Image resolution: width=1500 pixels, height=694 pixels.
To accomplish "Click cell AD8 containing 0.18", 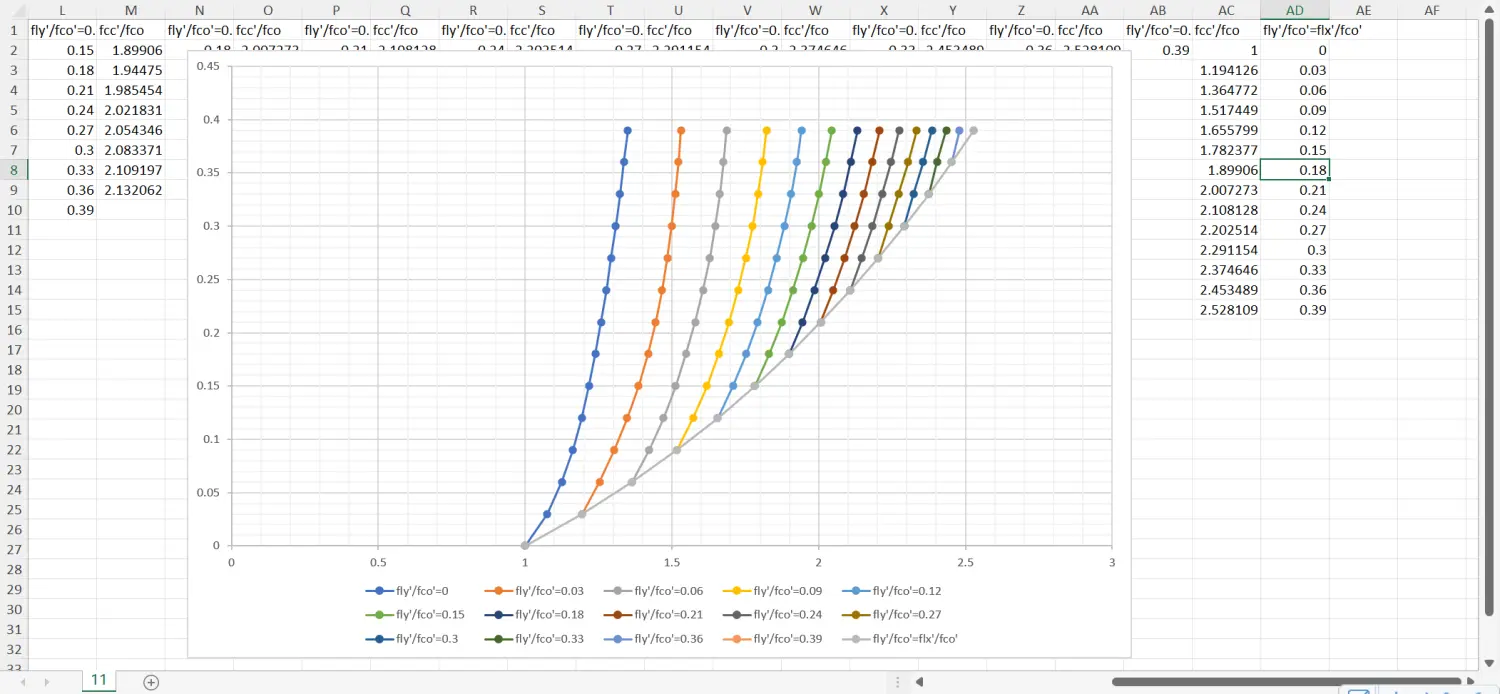I will pos(1295,170).
